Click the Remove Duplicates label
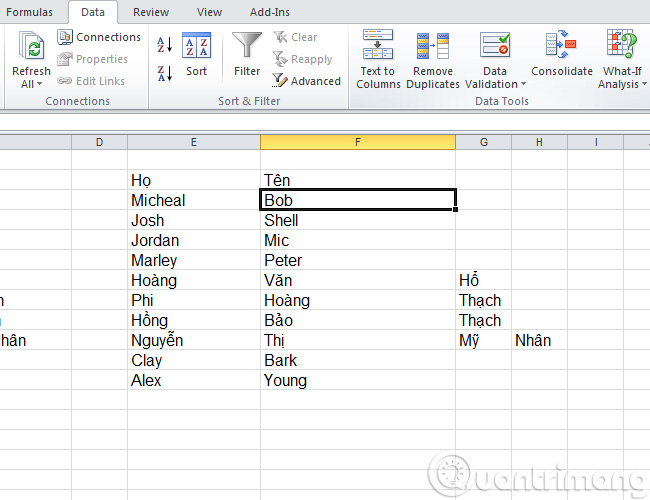This screenshot has width=650, height=500. tap(433, 78)
